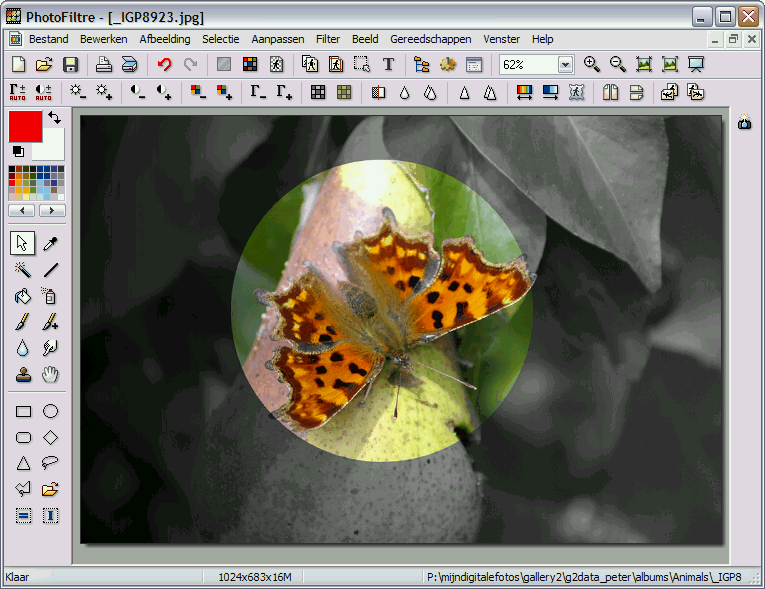Image resolution: width=765 pixels, height=589 pixels.
Task: Open the Aanpassen menu
Action: coord(278,39)
